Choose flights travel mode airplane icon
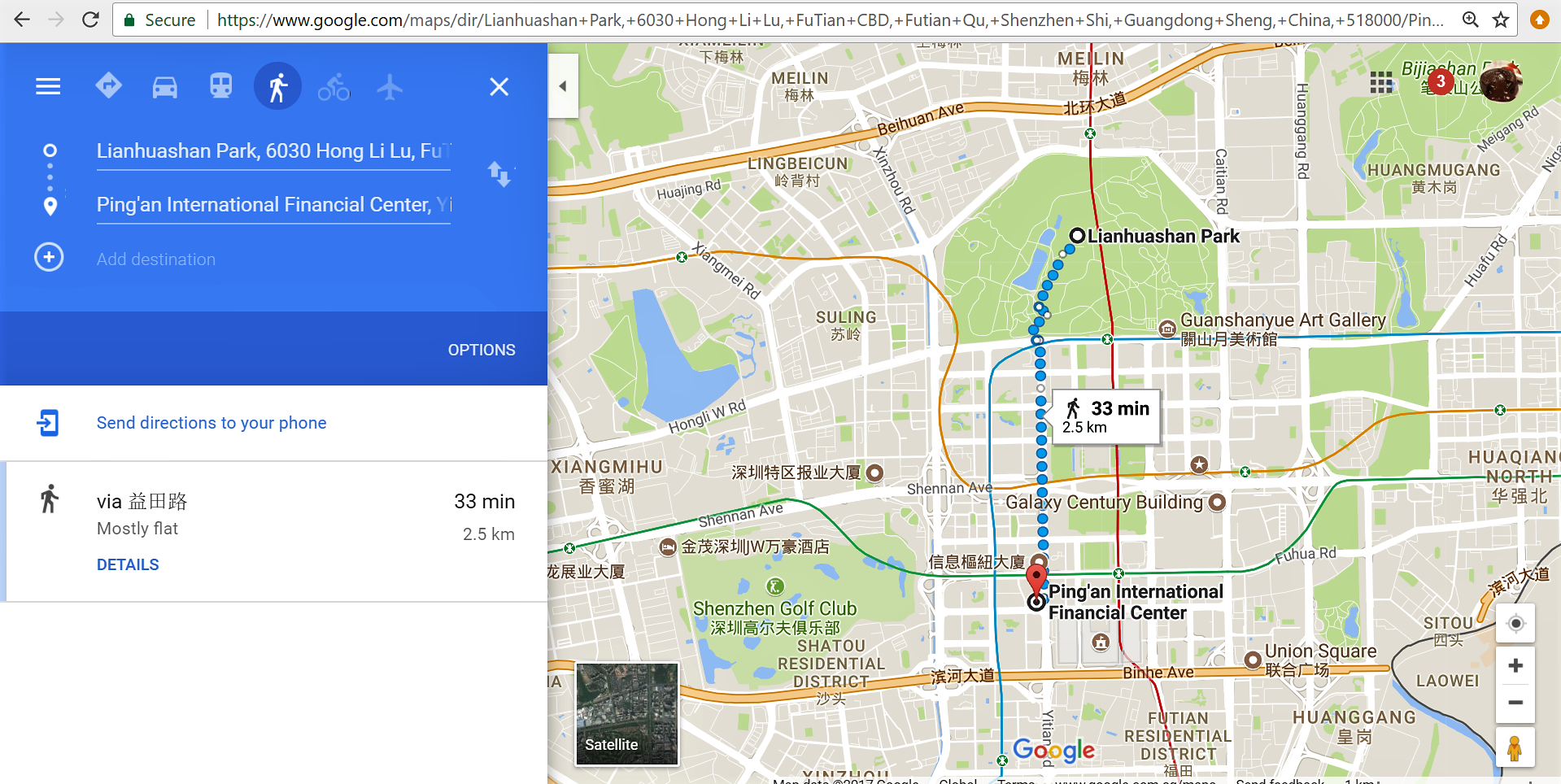The height and width of the screenshot is (784, 1561). tap(390, 86)
